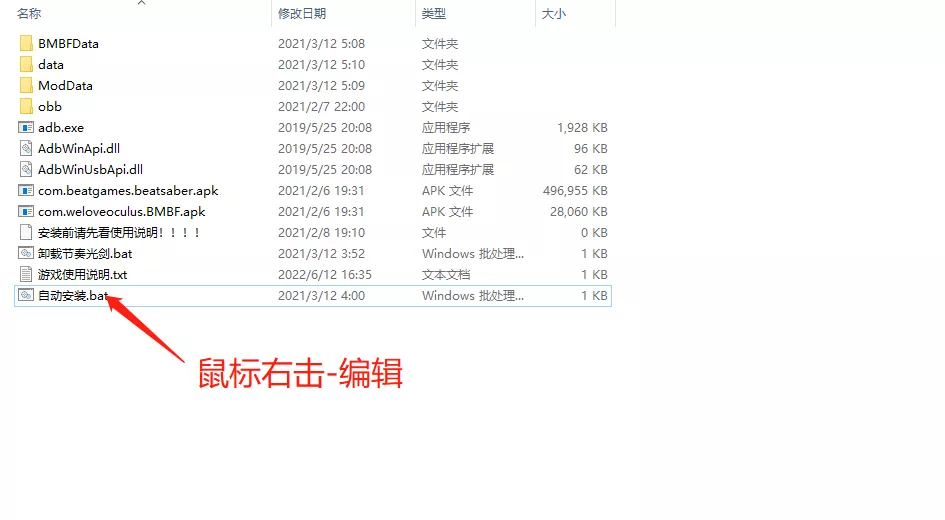Click the 496,955 KB size cell

pos(575,190)
